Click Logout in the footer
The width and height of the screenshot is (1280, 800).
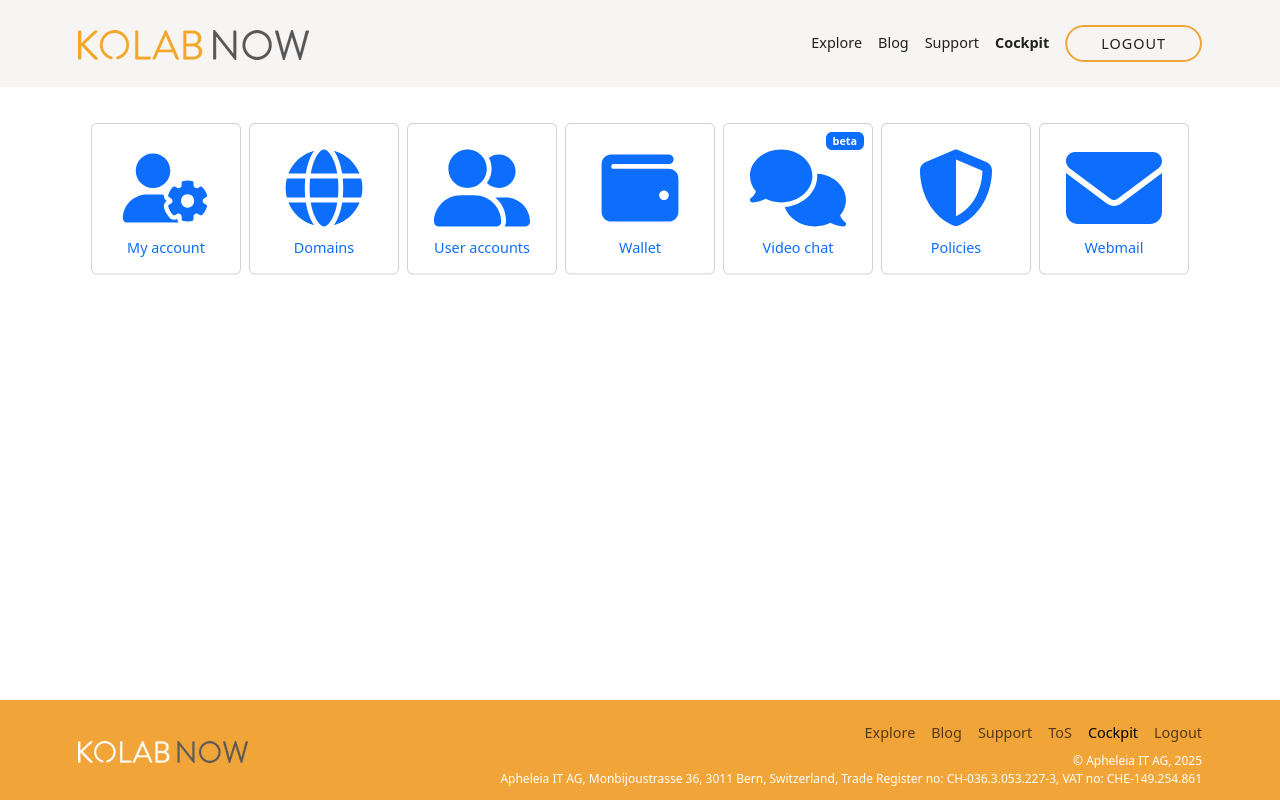(1177, 732)
